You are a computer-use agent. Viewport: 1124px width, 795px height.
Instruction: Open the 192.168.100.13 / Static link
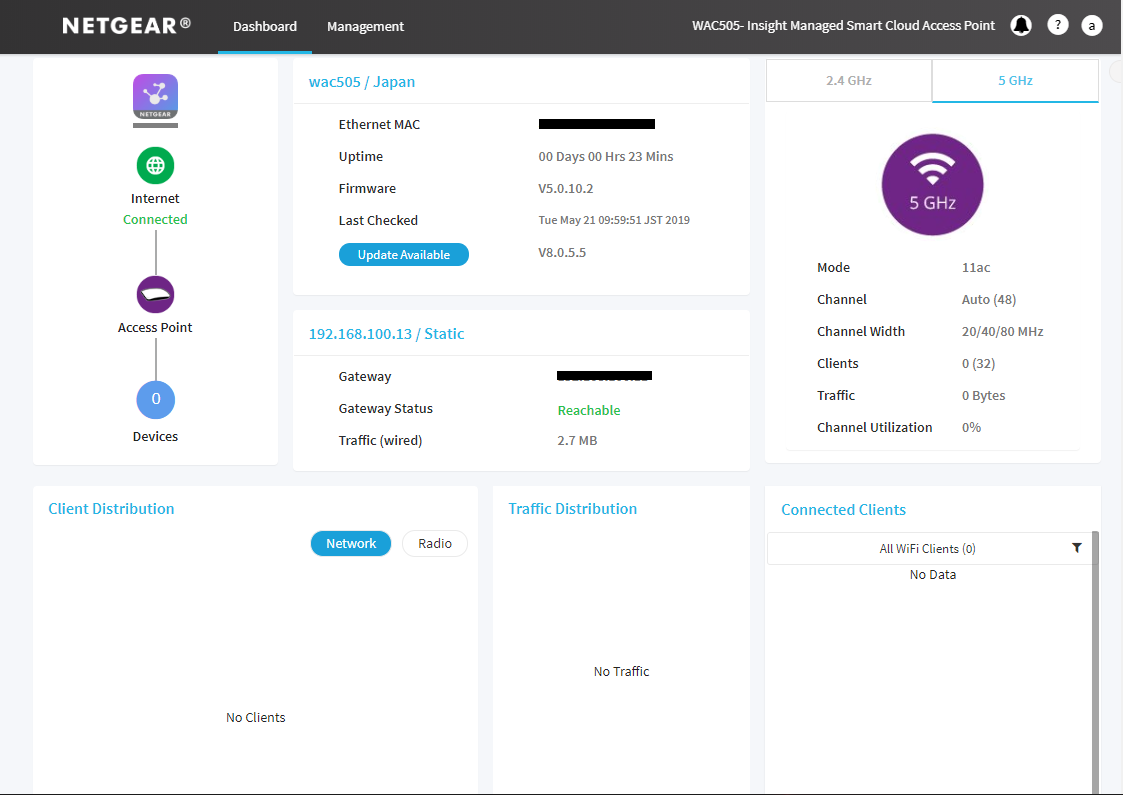click(x=386, y=333)
